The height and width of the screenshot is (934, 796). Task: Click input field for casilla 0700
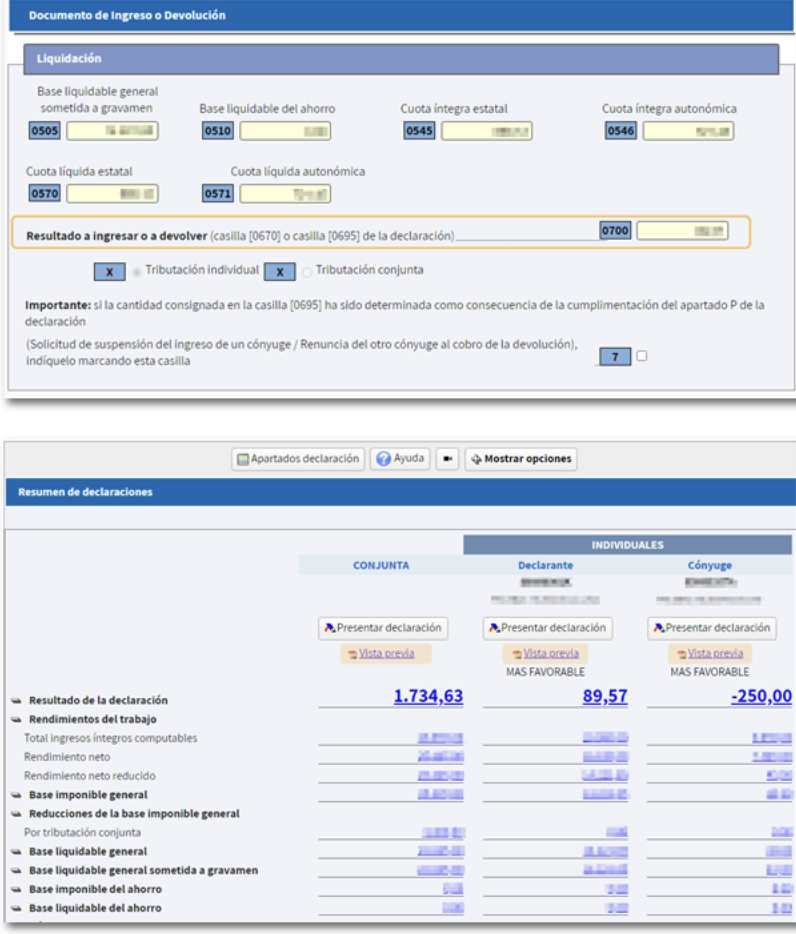click(x=682, y=231)
